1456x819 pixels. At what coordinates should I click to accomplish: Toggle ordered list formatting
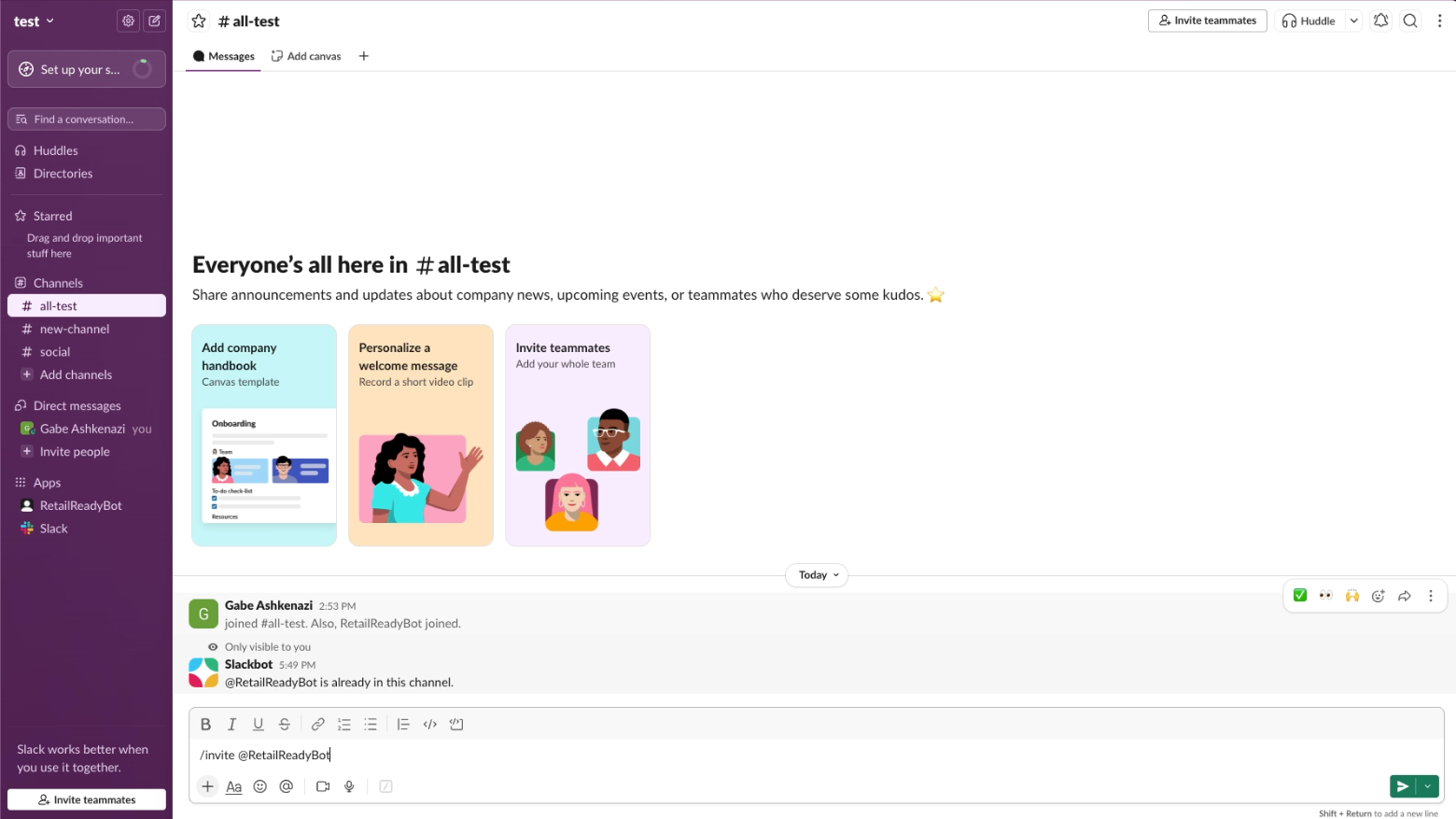(x=344, y=724)
